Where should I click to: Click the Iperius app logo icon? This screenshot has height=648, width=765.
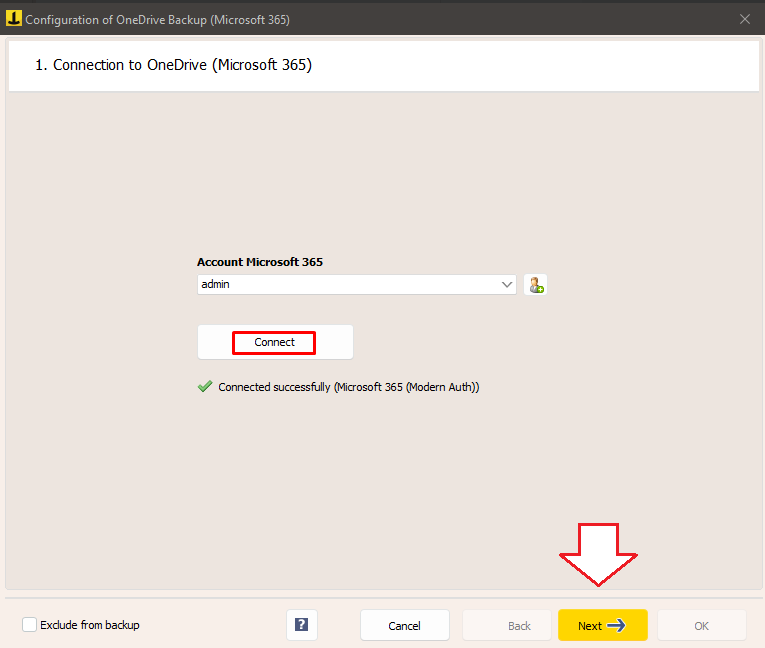tap(14, 19)
